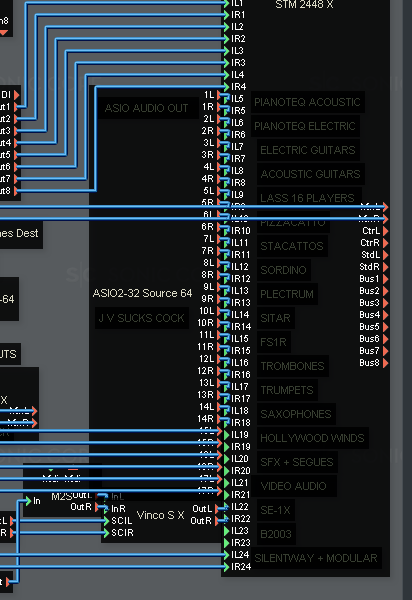The width and height of the screenshot is (412, 600).
Task: Select the IL19 input port
Action: pyautogui.click(x=226, y=435)
